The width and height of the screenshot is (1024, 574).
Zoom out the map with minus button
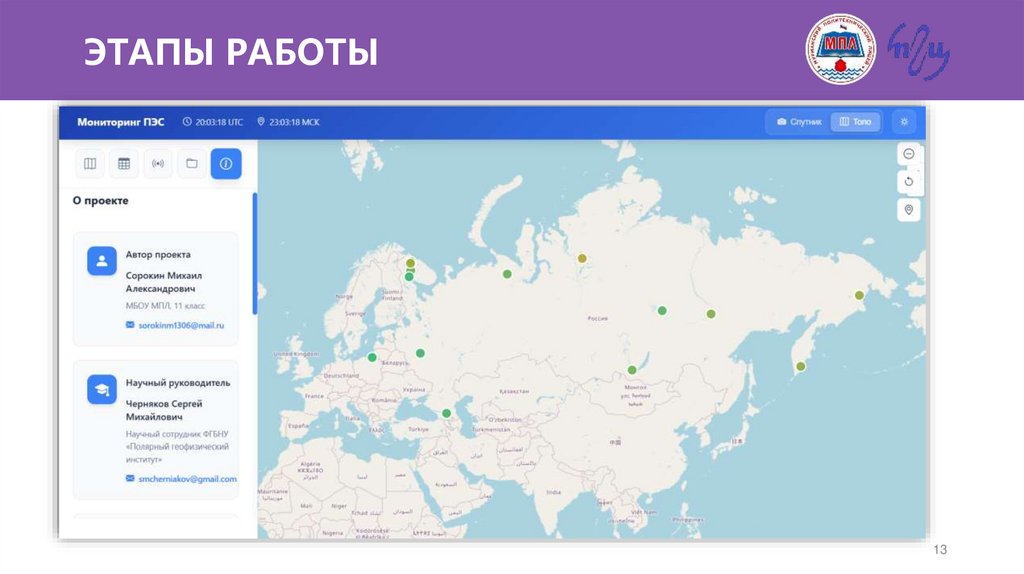[x=908, y=154]
